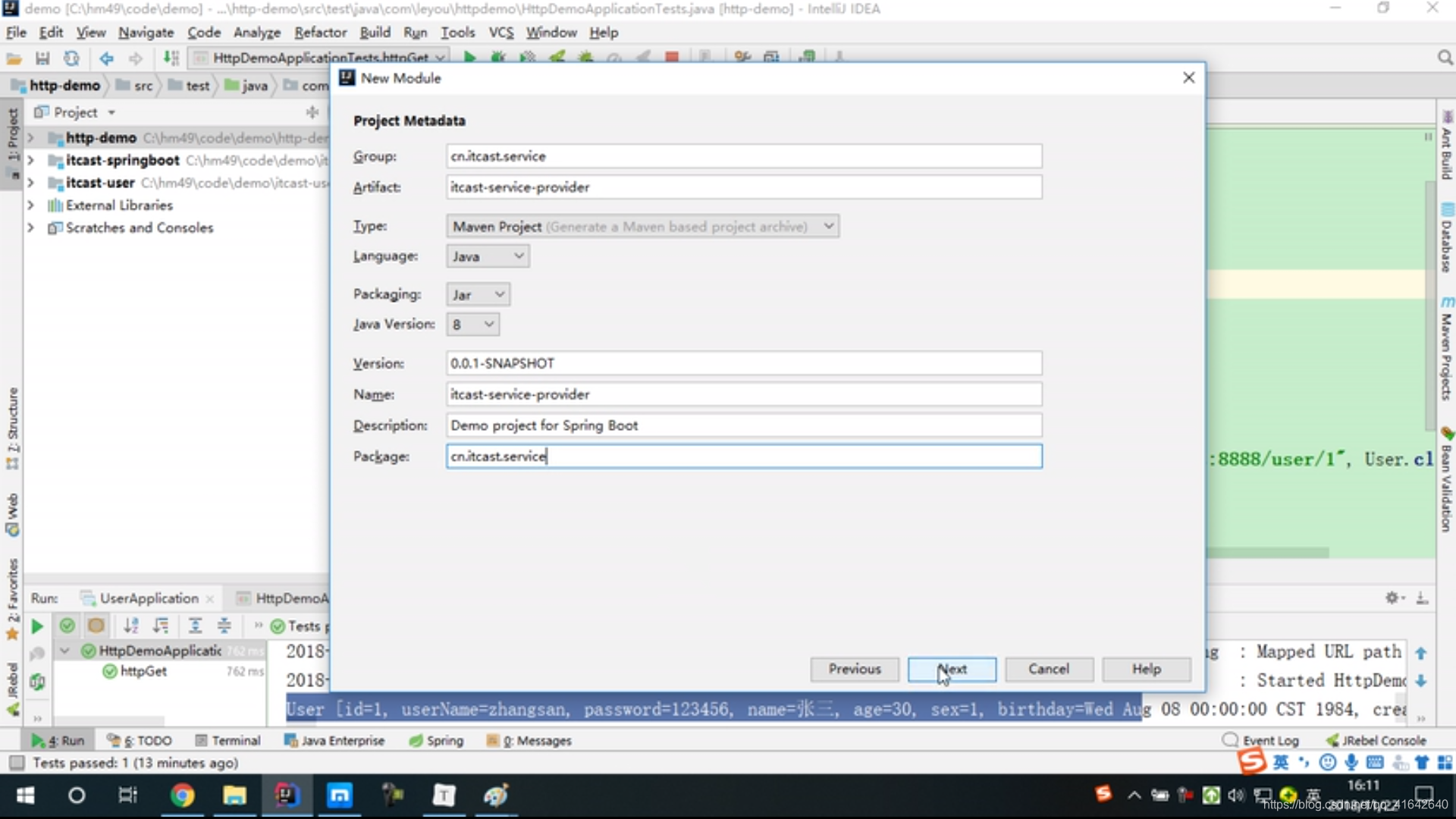
Task: Click the Open folder toolbar icon
Action: click(13, 58)
